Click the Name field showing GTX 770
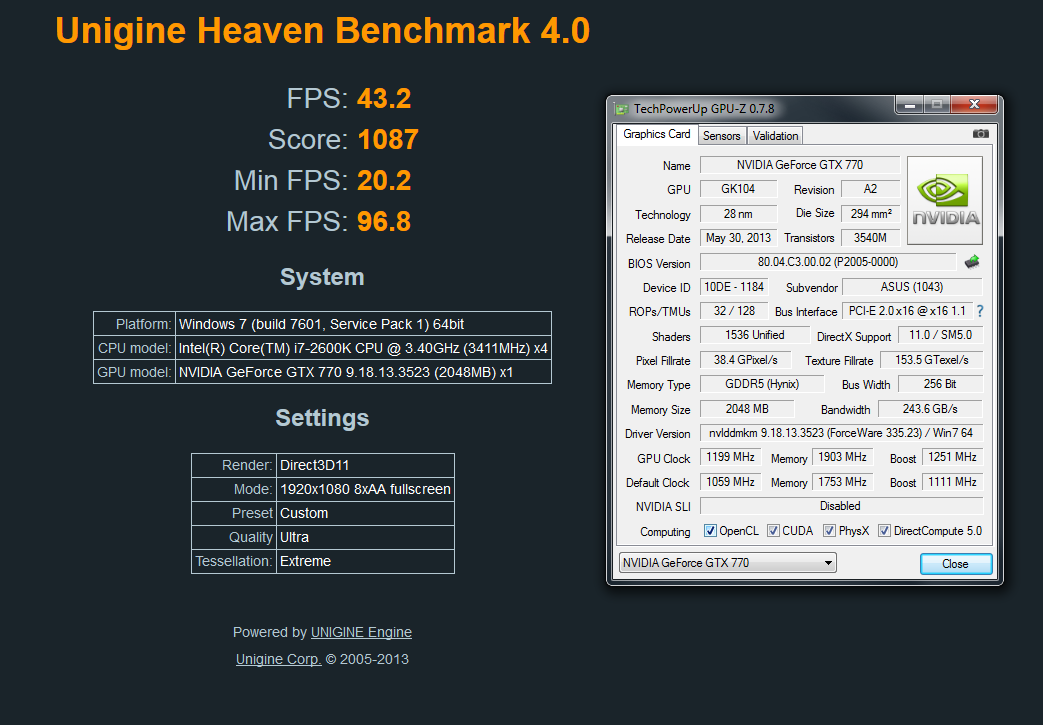The height and width of the screenshot is (725, 1043). coord(800,165)
